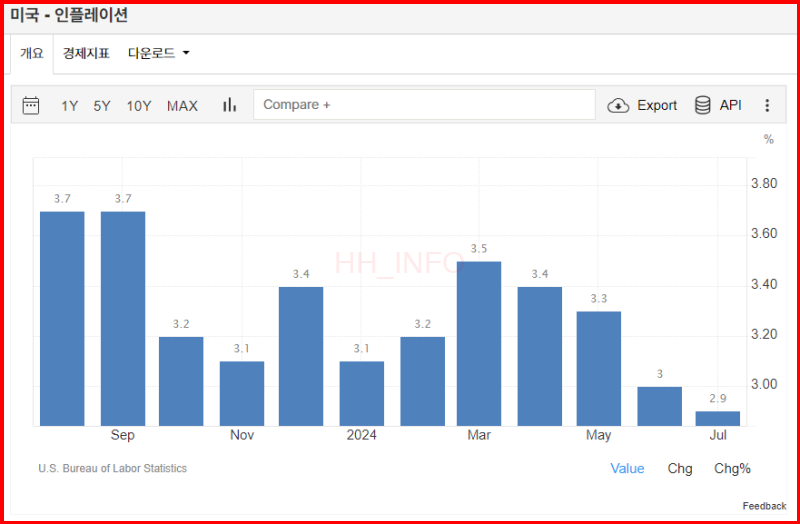Click the Sep bar valued 3.7
800x524 pixels.
tap(123, 318)
